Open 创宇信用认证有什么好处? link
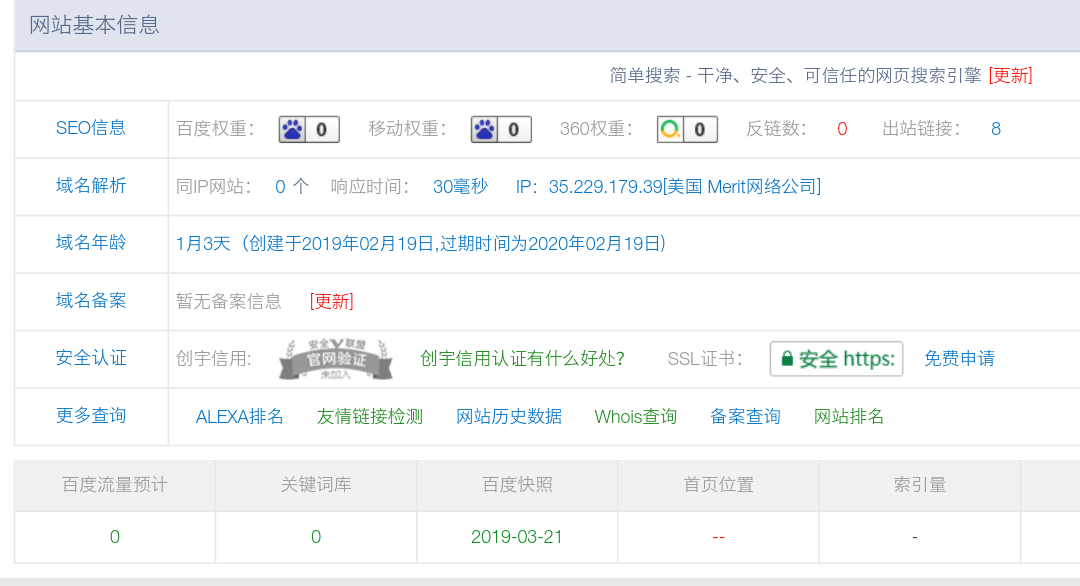The width and height of the screenshot is (1080, 586). pos(523,359)
